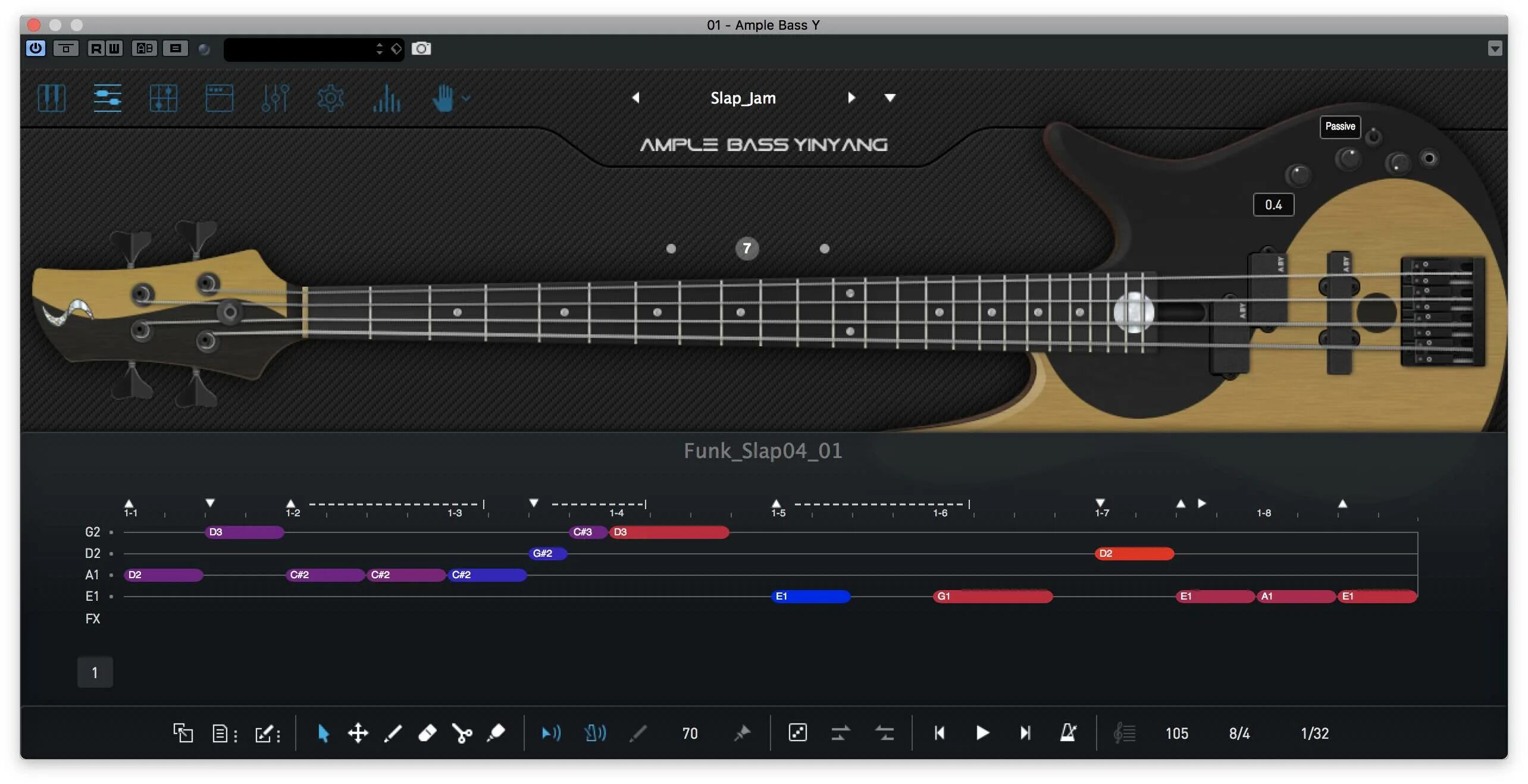Toggle the metronome icon

click(1068, 733)
